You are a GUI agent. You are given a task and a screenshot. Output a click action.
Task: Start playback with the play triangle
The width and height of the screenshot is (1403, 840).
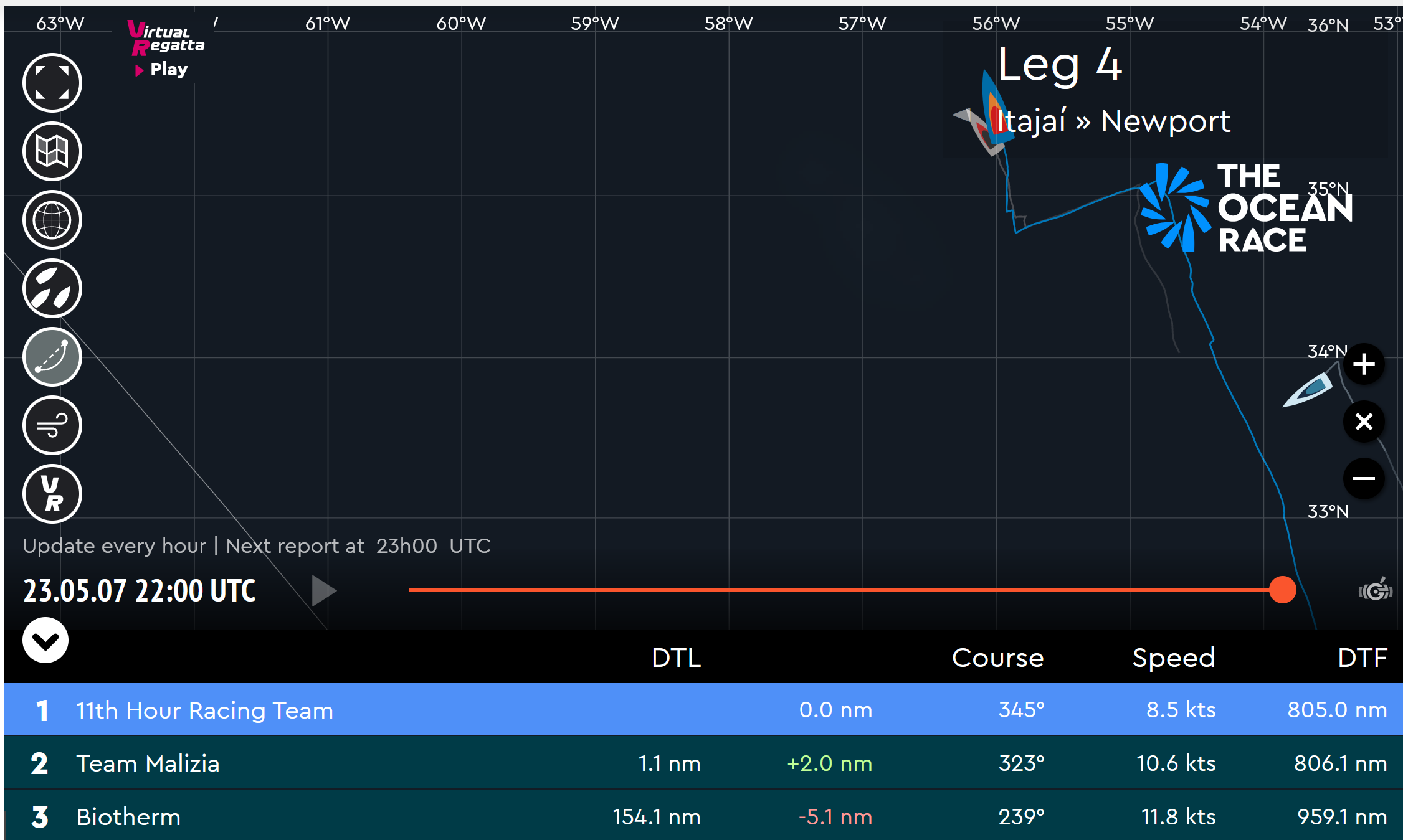(x=323, y=590)
